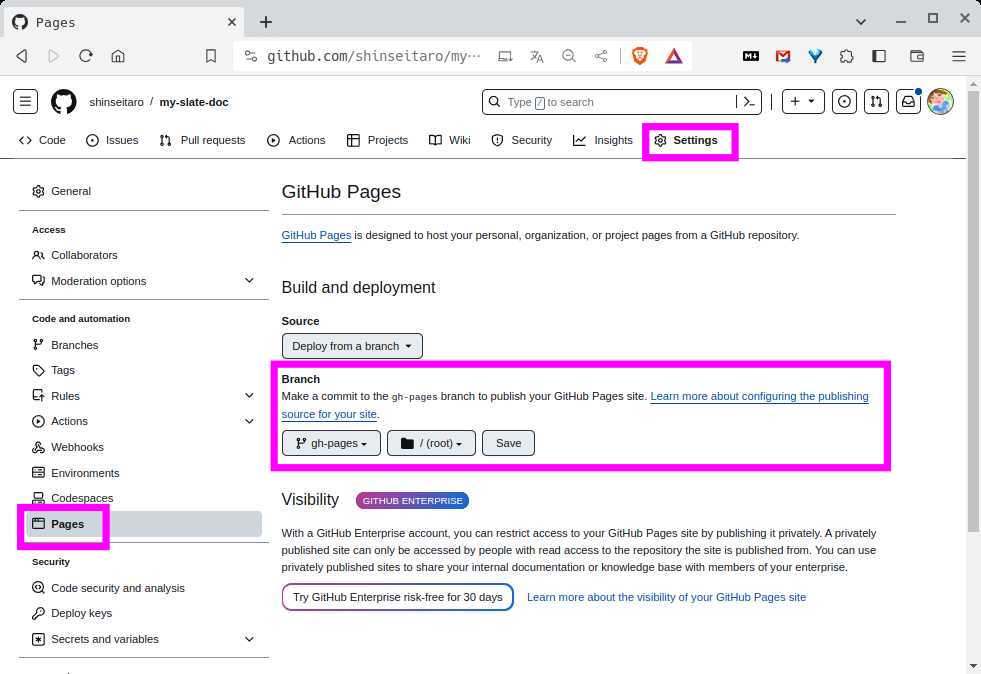Switch to the Pull requests tab
981x674 pixels.
[x=202, y=140]
